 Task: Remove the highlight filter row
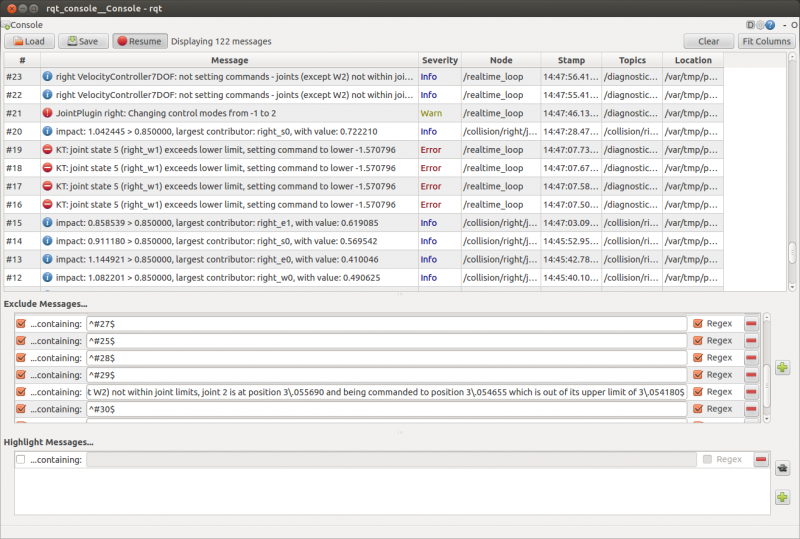click(761, 459)
